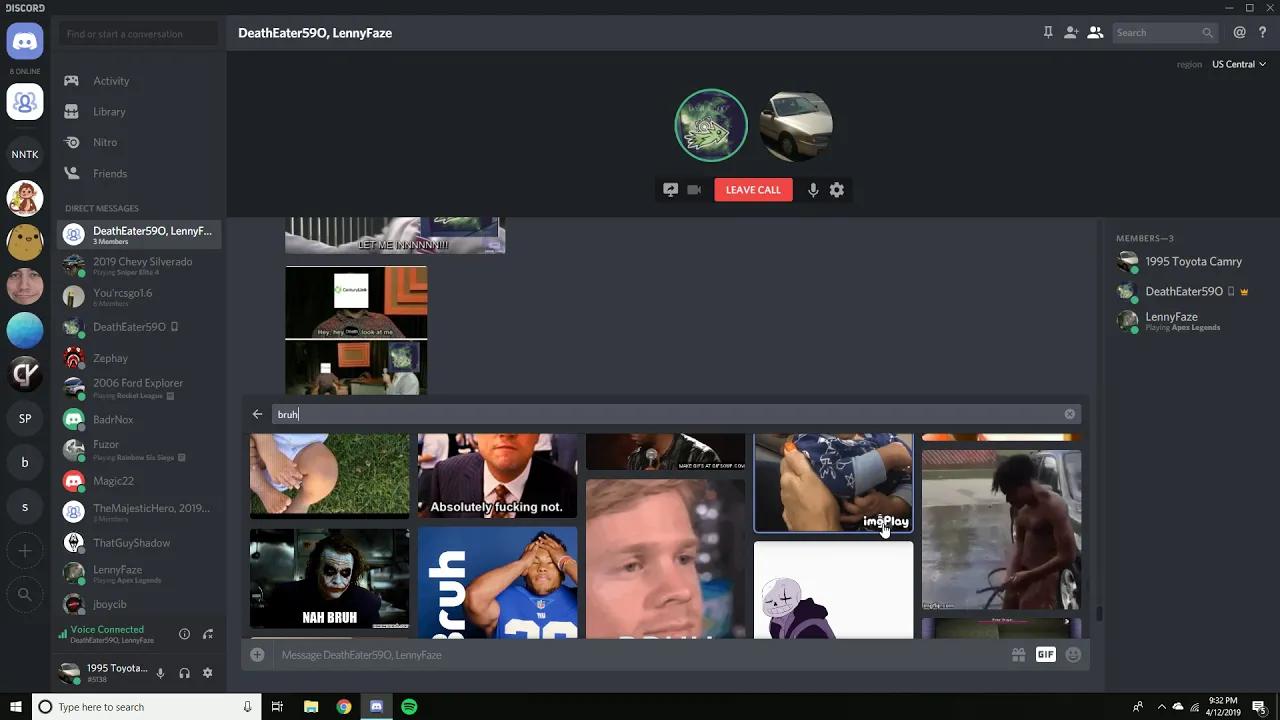Open help question mark icon
The height and width of the screenshot is (720, 1280).
coord(1262,33)
